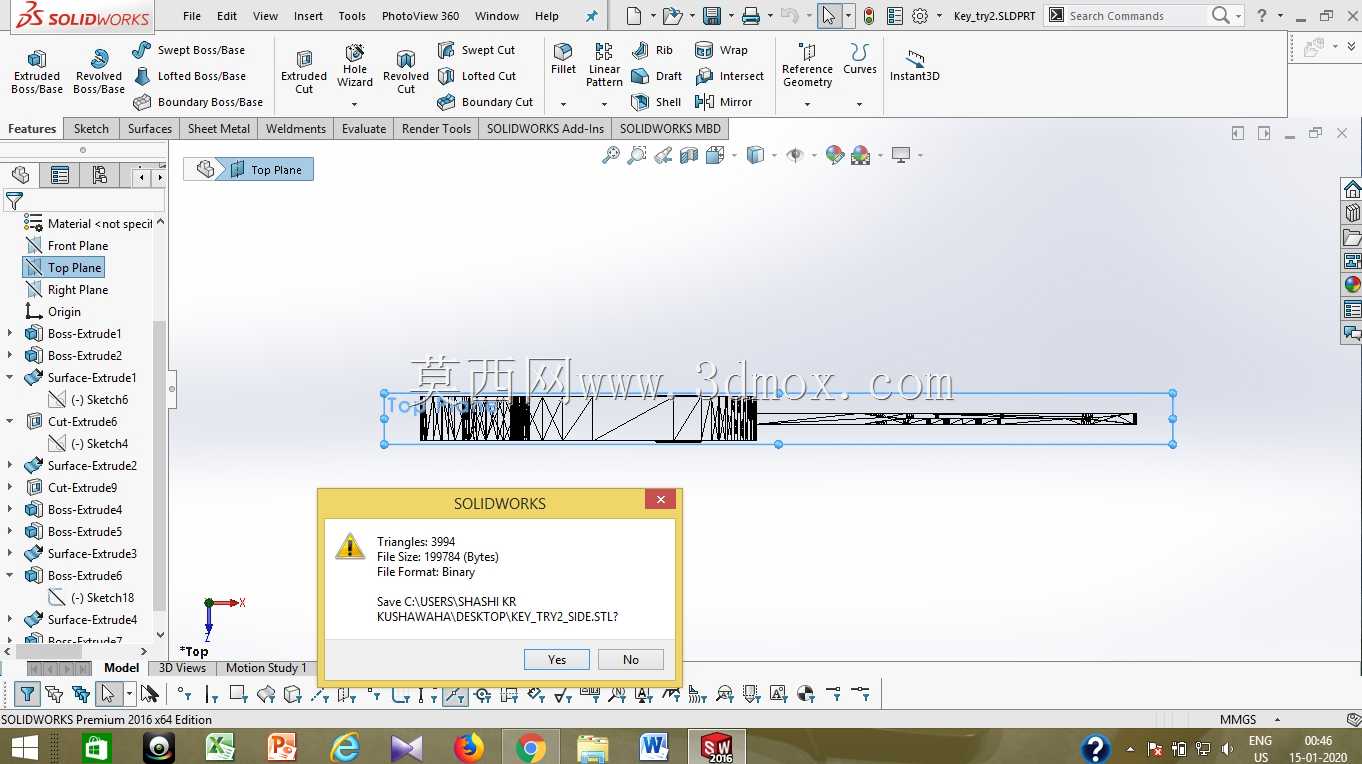The height and width of the screenshot is (764, 1362).
Task: Click the Search Commands field
Action: [x=1135, y=16]
